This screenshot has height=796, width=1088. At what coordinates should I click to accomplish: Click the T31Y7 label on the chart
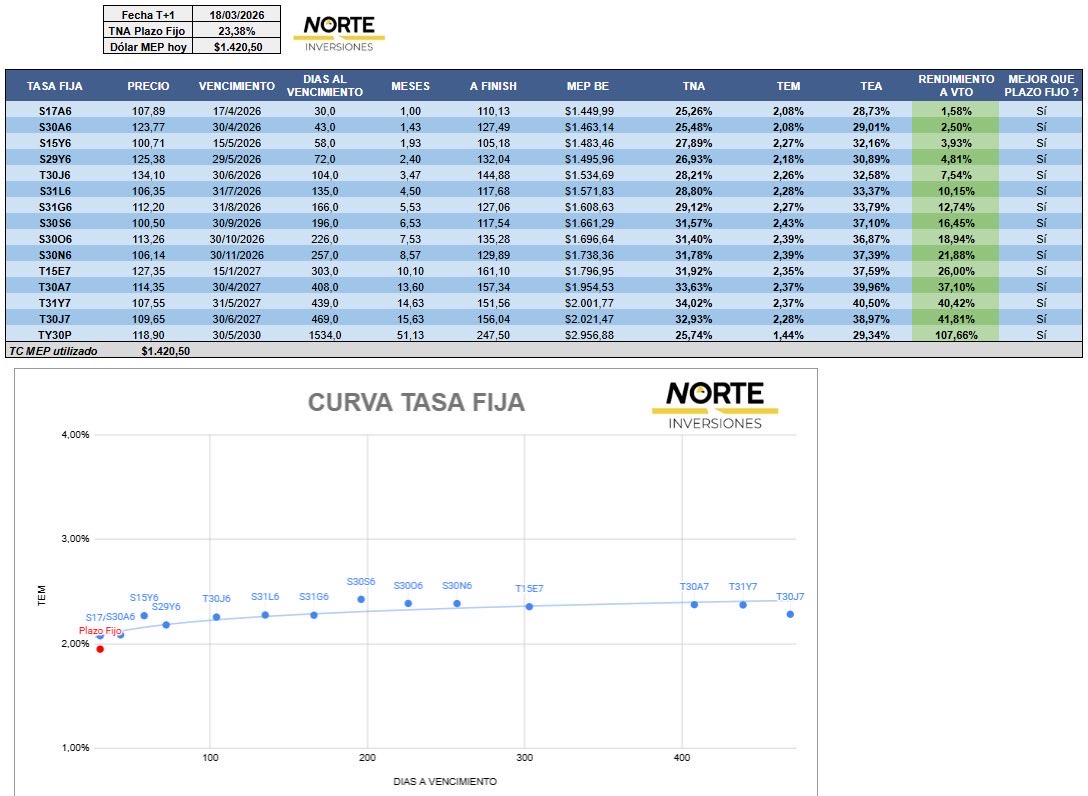[742, 586]
